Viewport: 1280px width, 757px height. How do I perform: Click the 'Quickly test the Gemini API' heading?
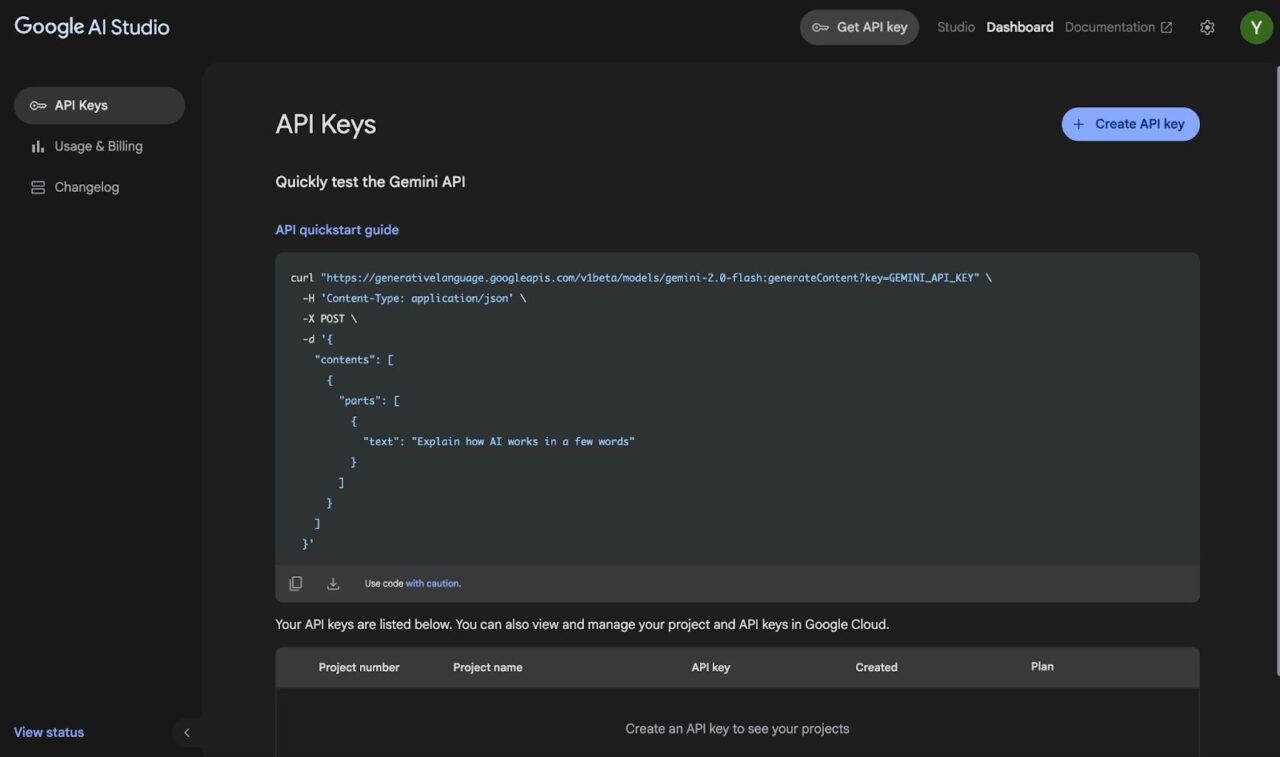coord(370,182)
